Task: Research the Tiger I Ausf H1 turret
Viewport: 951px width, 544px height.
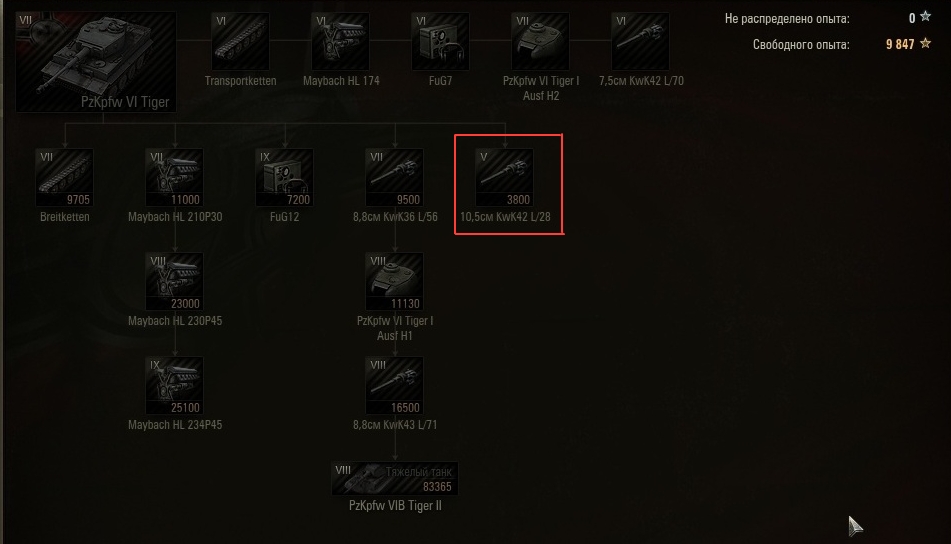Action: click(x=395, y=282)
